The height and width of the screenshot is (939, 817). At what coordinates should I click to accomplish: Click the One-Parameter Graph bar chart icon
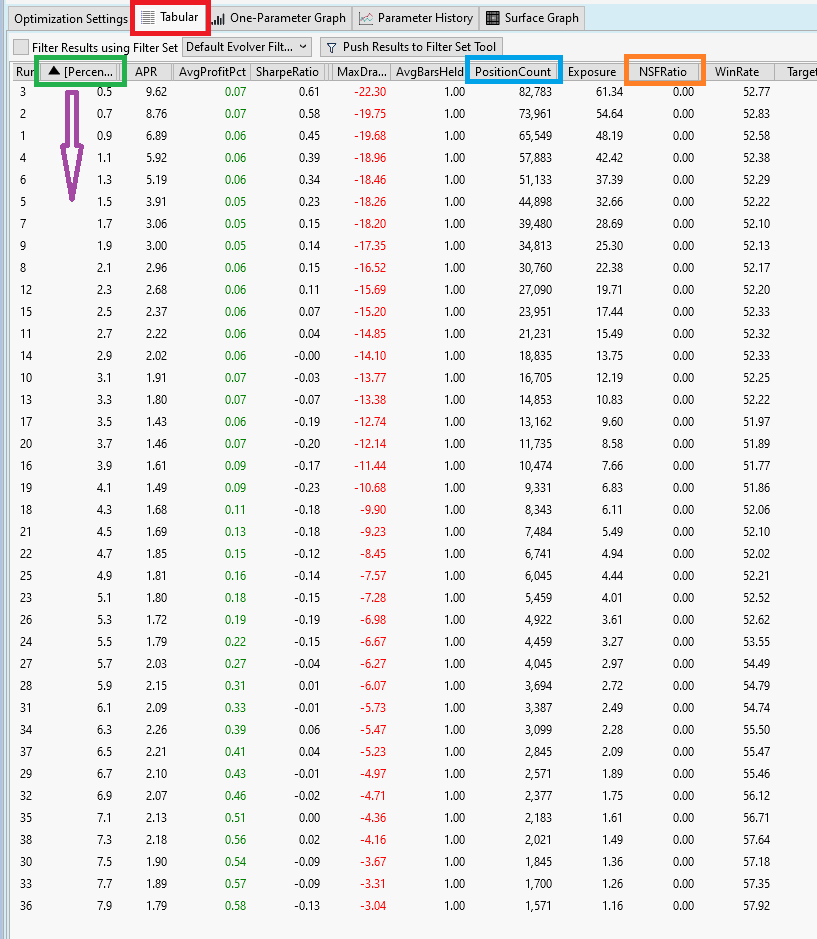pos(218,19)
